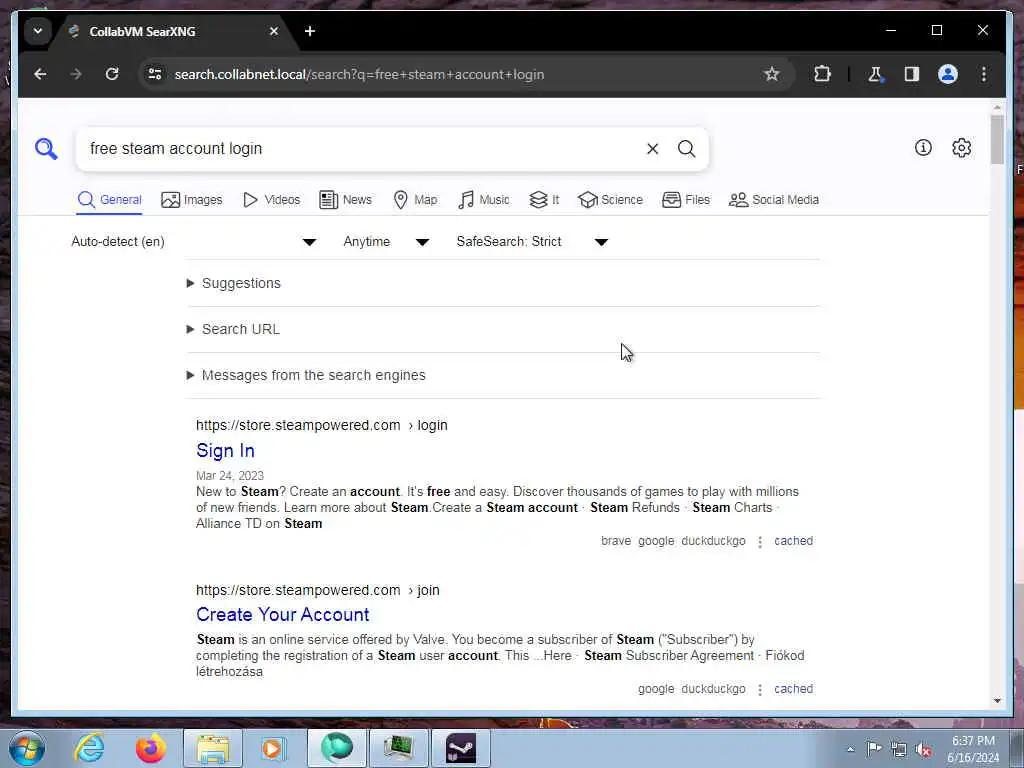Switch to the News category
This screenshot has height=768, width=1024.
pos(345,200)
